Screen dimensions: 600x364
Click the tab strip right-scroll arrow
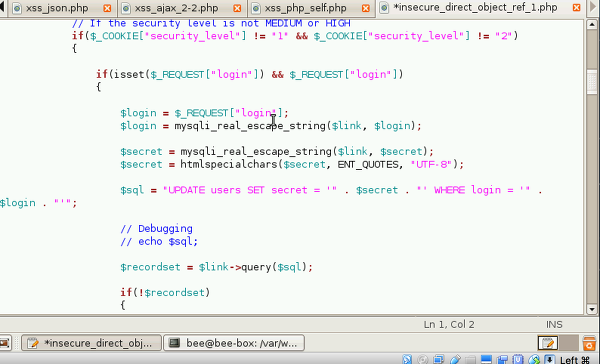593,7
